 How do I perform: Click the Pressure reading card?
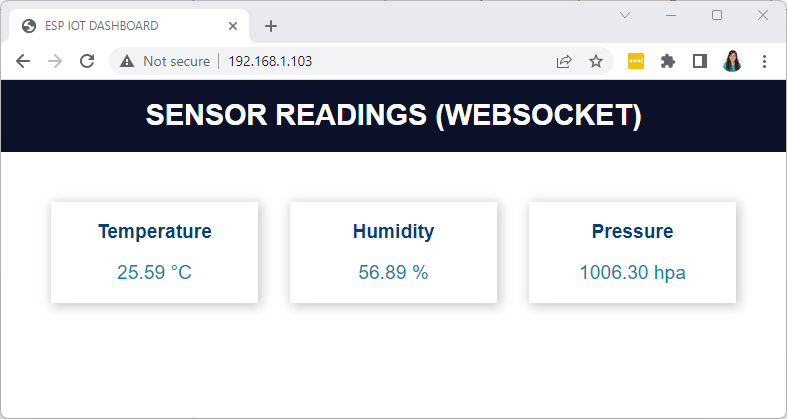632,252
